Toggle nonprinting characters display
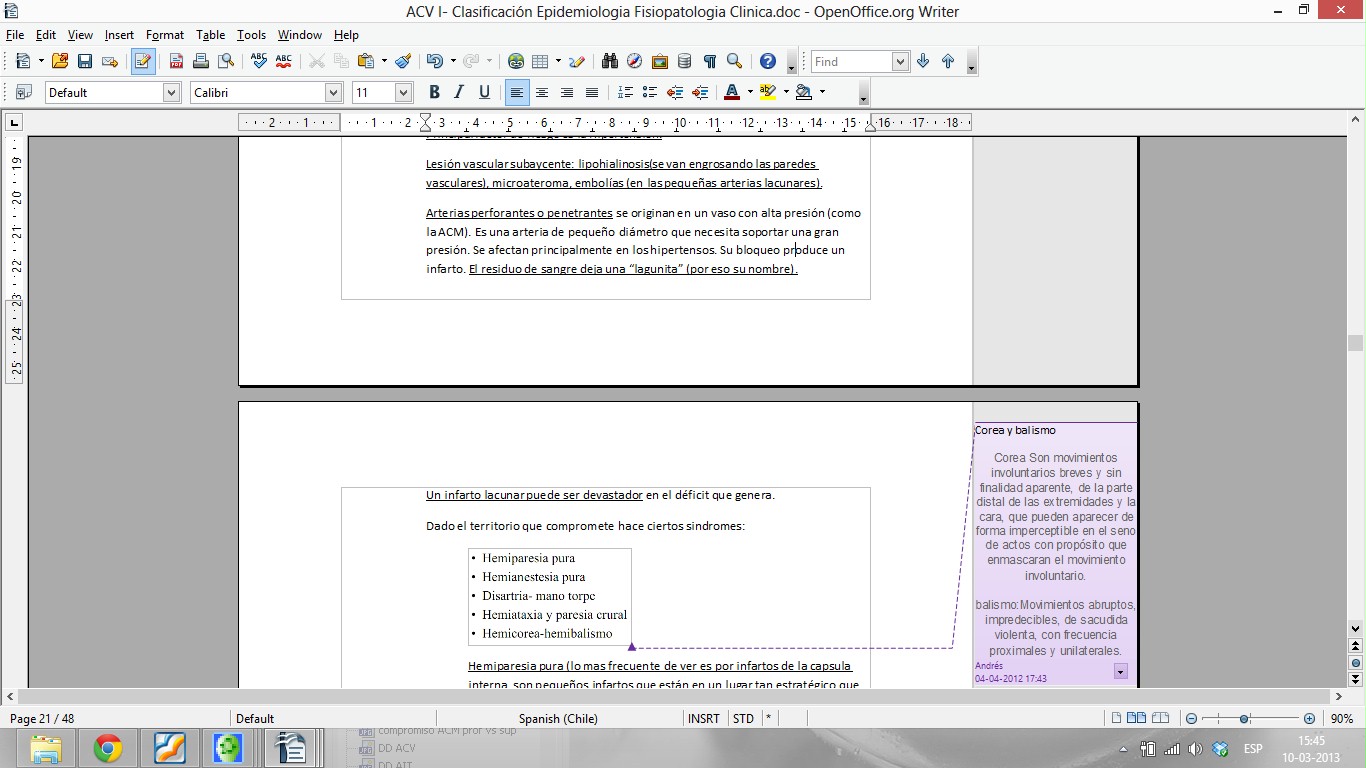This screenshot has width=1366, height=768. [709, 62]
